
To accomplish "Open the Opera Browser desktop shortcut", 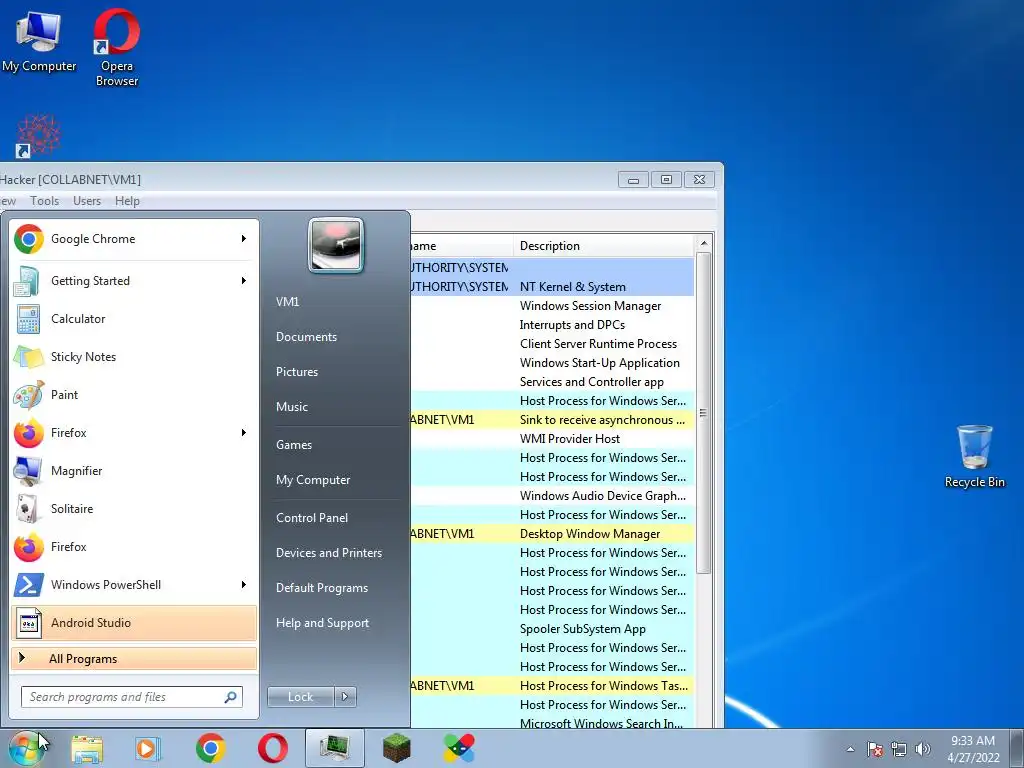I will tap(117, 48).
